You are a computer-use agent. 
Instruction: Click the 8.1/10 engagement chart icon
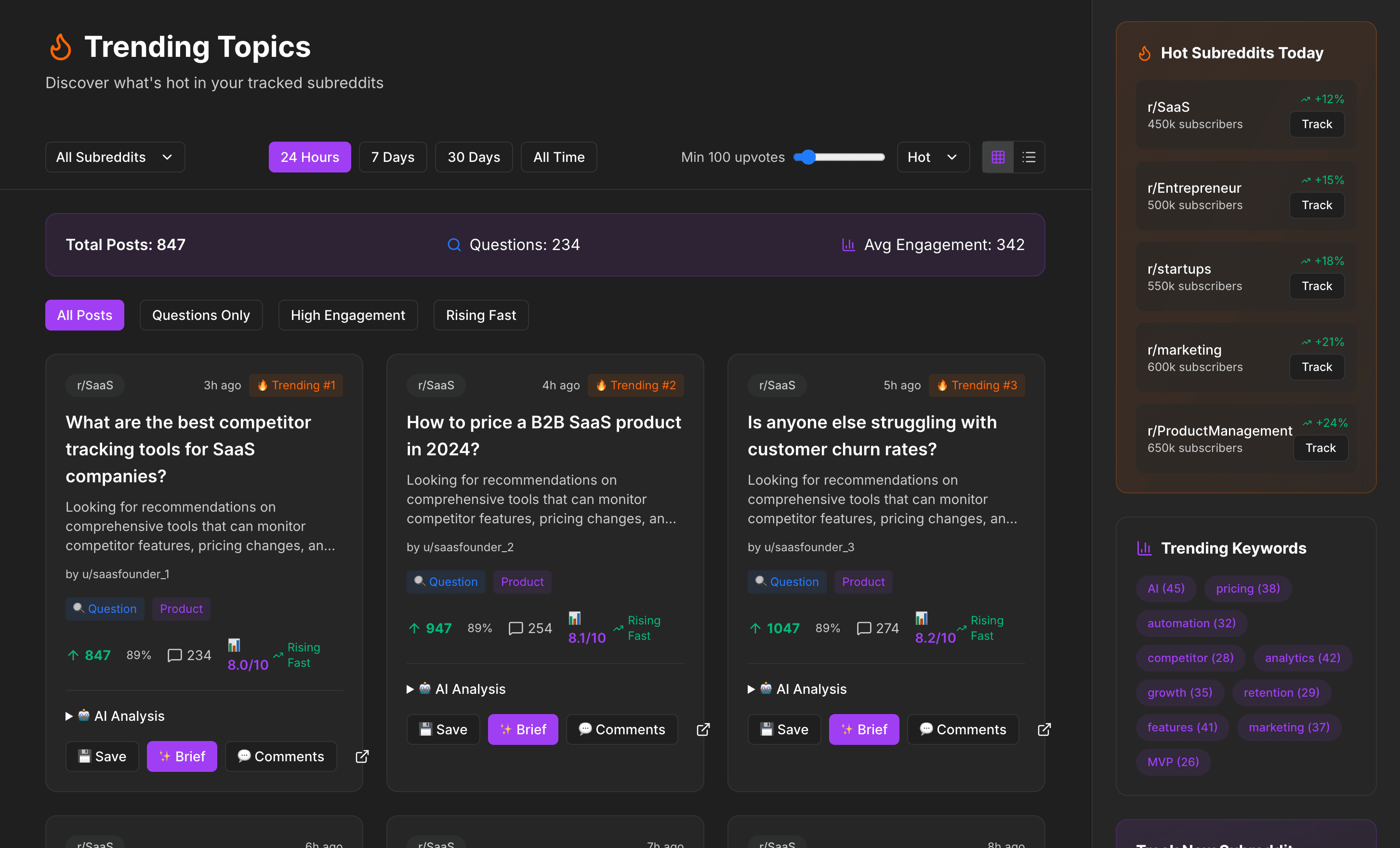[x=575, y=618]
